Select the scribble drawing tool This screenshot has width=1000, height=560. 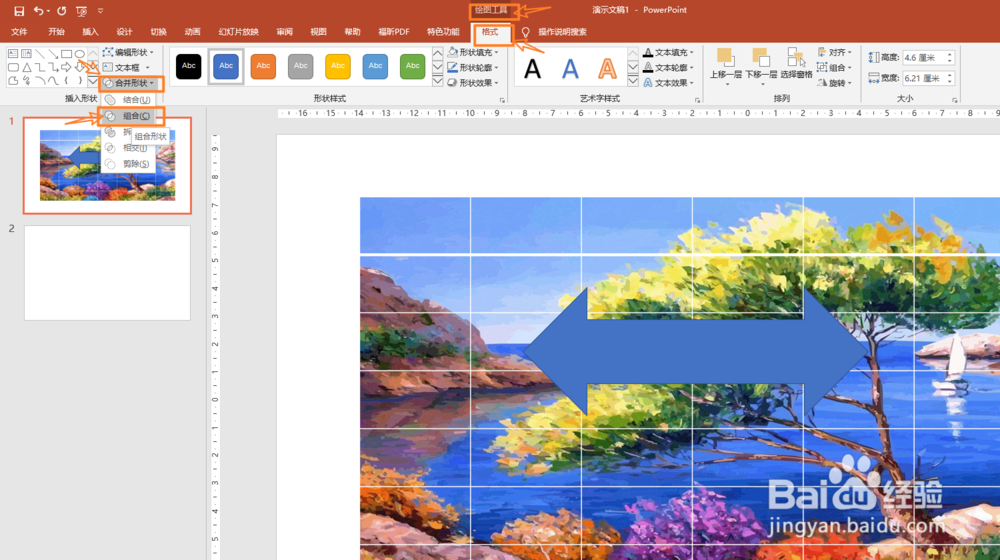(26, 80)
